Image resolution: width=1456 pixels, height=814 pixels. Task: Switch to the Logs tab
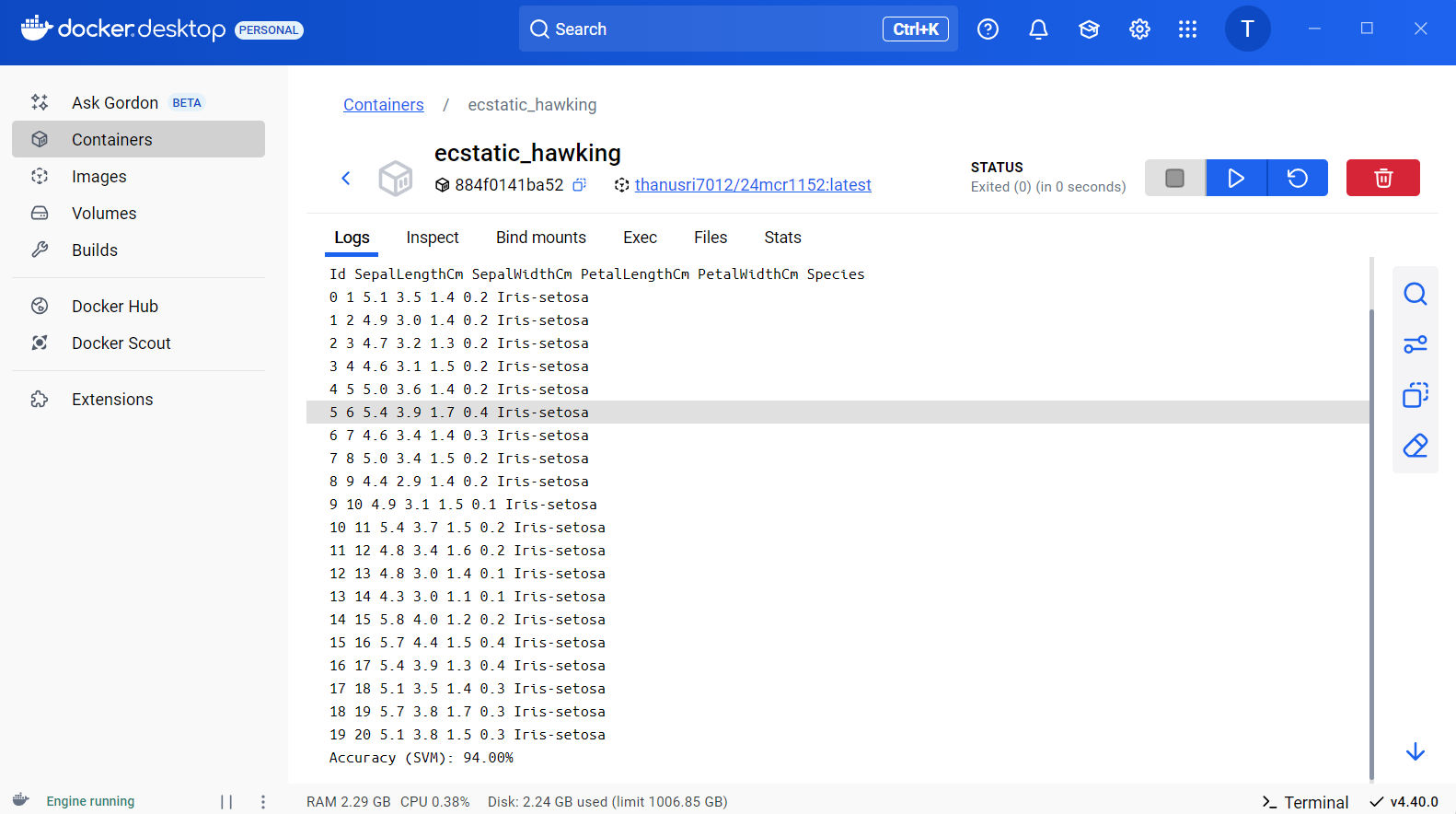(352, 238)
